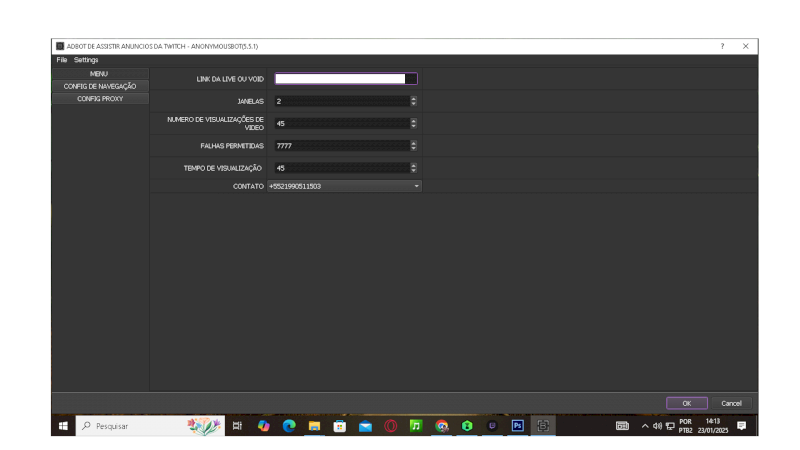
Task: Open Google Chrome from the taskbar
Action: coord(442,426)
